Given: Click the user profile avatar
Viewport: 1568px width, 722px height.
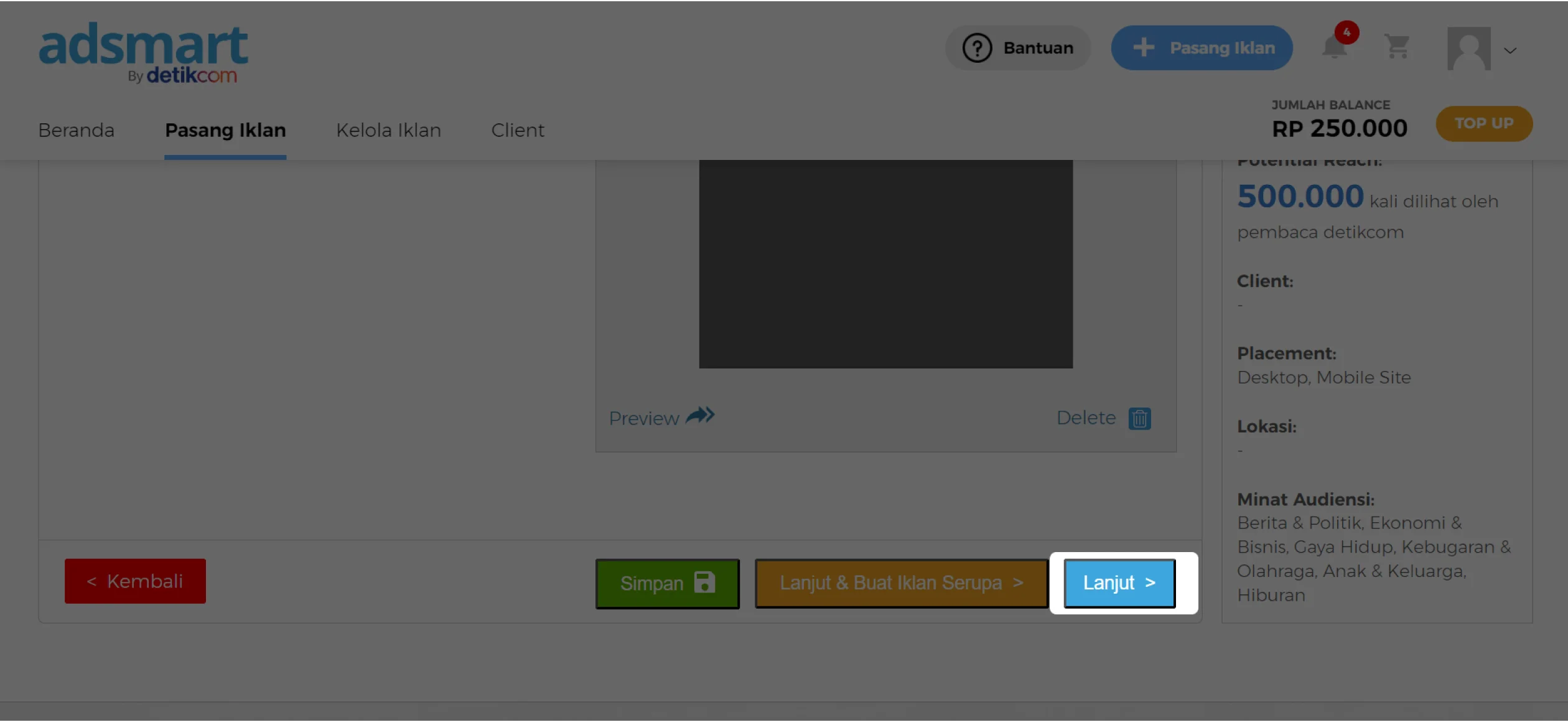Looking at the screenshot, I should [1468, 48].
